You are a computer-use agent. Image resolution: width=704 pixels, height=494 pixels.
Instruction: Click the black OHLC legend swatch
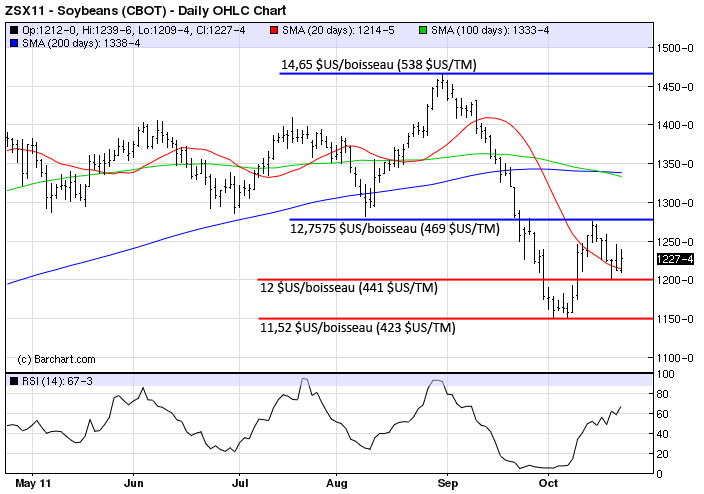click(x=13, y=31)
